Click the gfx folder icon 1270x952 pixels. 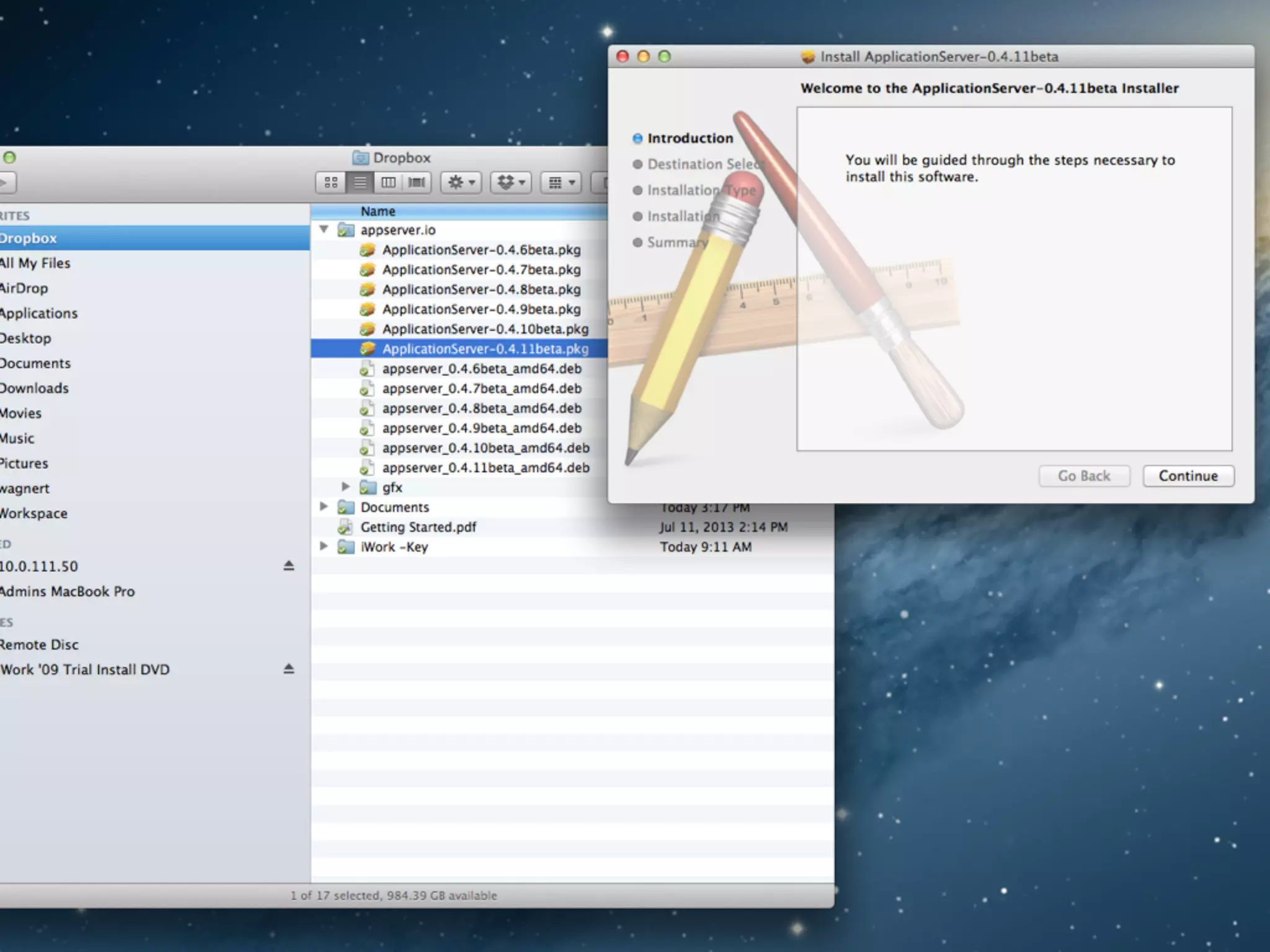368,488
